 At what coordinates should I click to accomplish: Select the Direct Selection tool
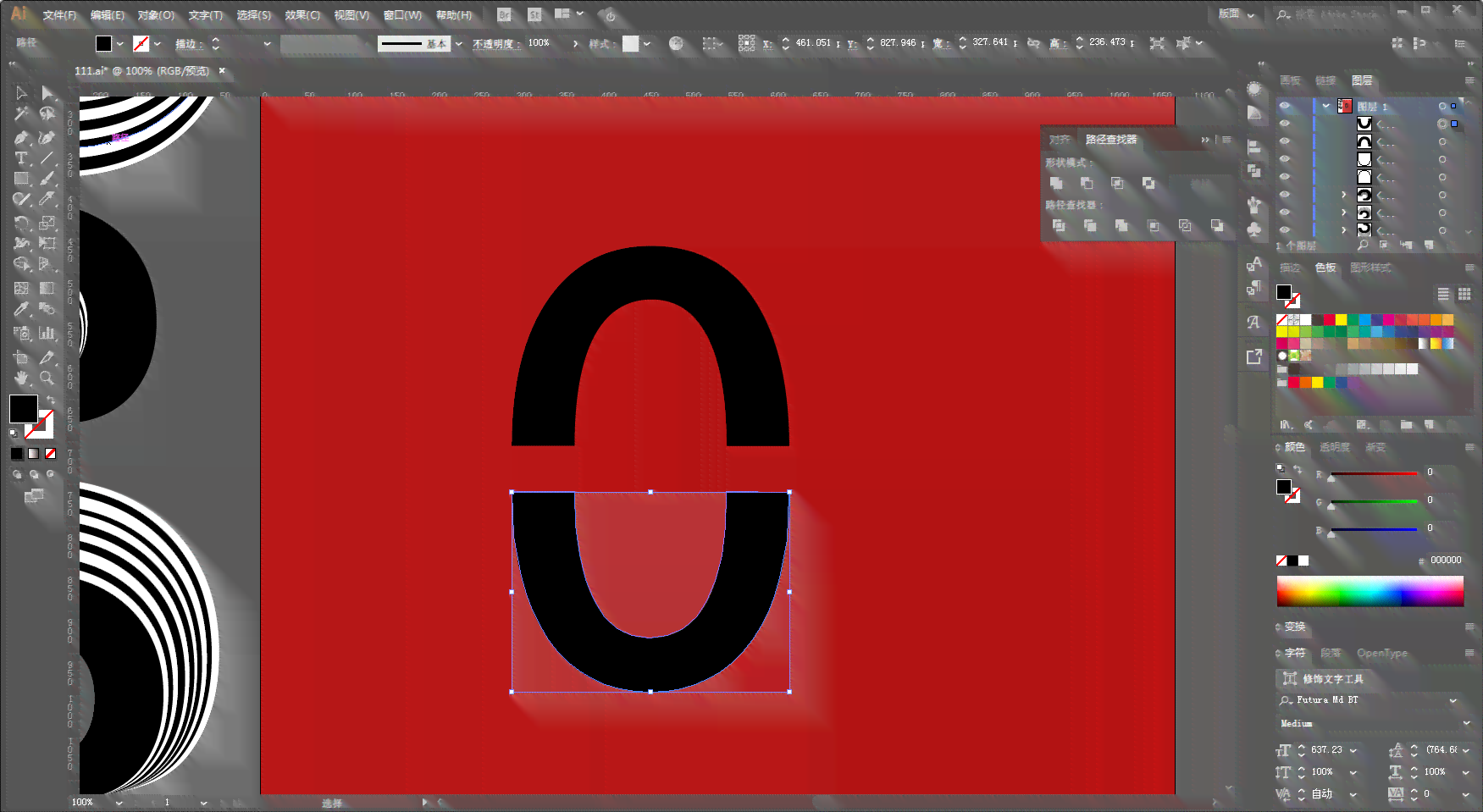click(47, 93)
